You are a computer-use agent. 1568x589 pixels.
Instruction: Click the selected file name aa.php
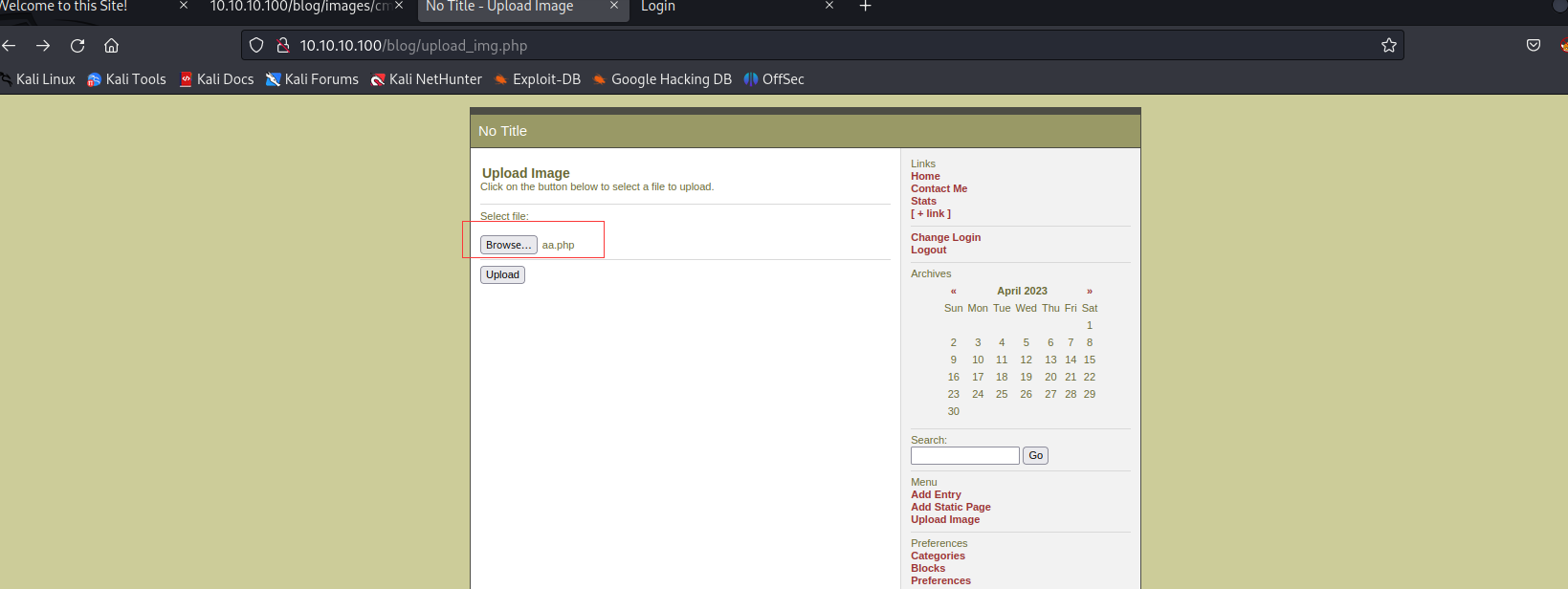[x=558, y=245]
